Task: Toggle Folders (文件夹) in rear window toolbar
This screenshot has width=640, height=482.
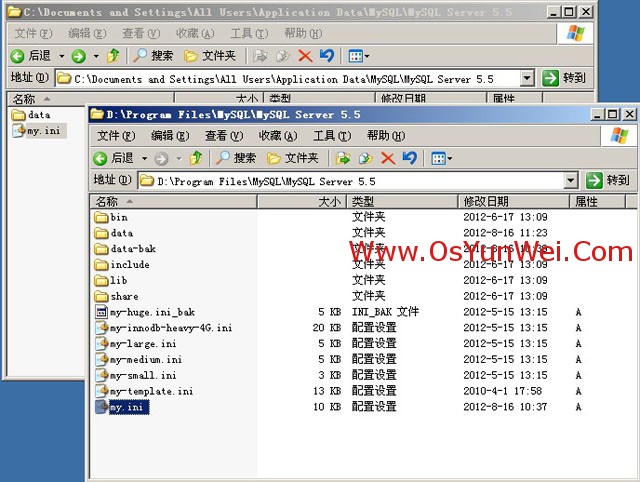Action: [x=210, y=56]
